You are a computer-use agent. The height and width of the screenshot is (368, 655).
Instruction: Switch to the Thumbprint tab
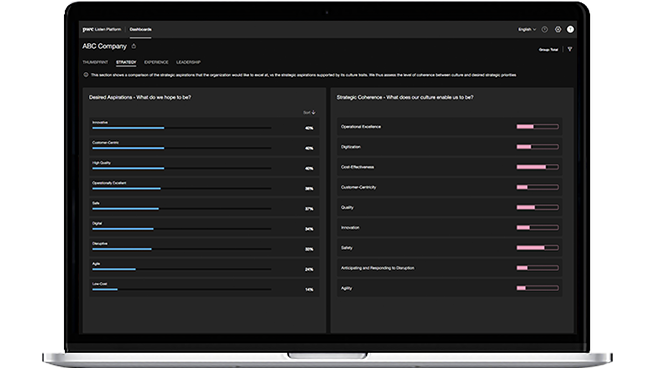[95, 62]
